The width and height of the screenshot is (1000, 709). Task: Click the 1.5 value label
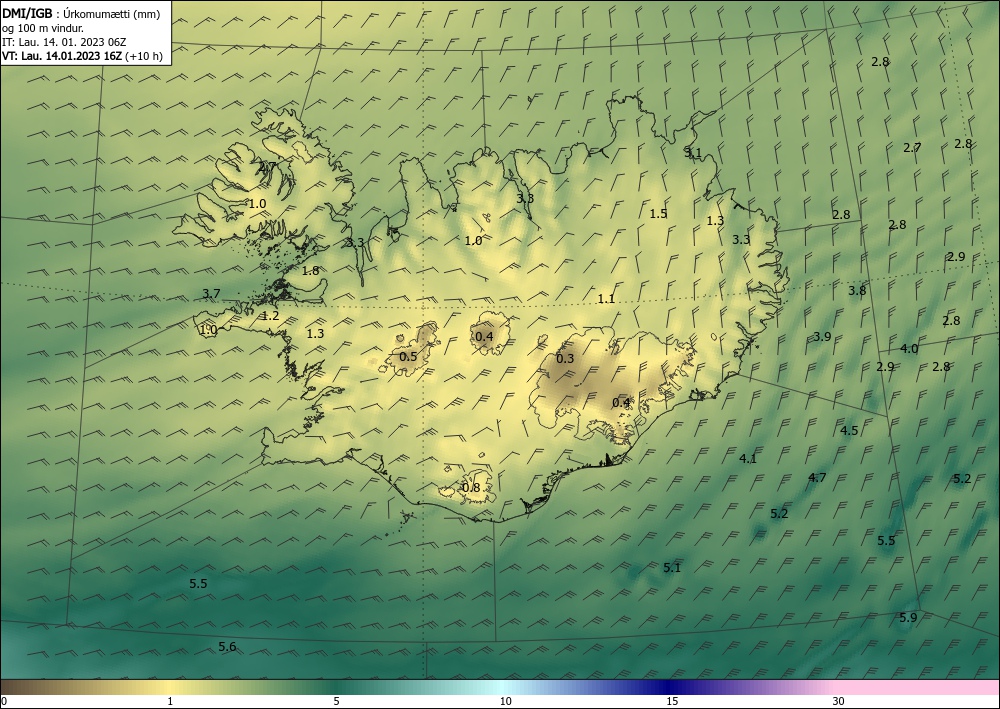coord(658,214)
